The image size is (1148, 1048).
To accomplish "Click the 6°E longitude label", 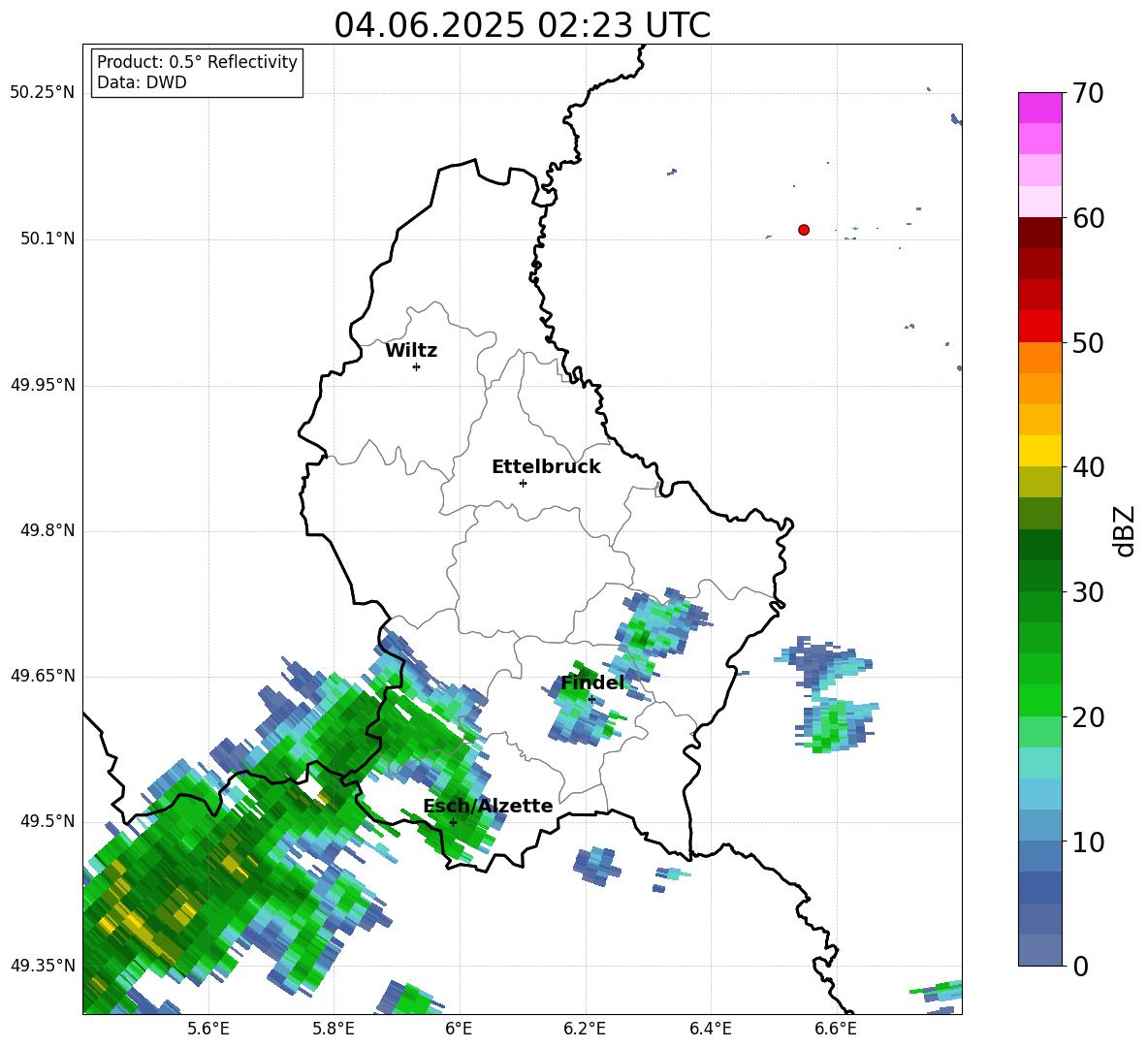I will click(459, 1029).
